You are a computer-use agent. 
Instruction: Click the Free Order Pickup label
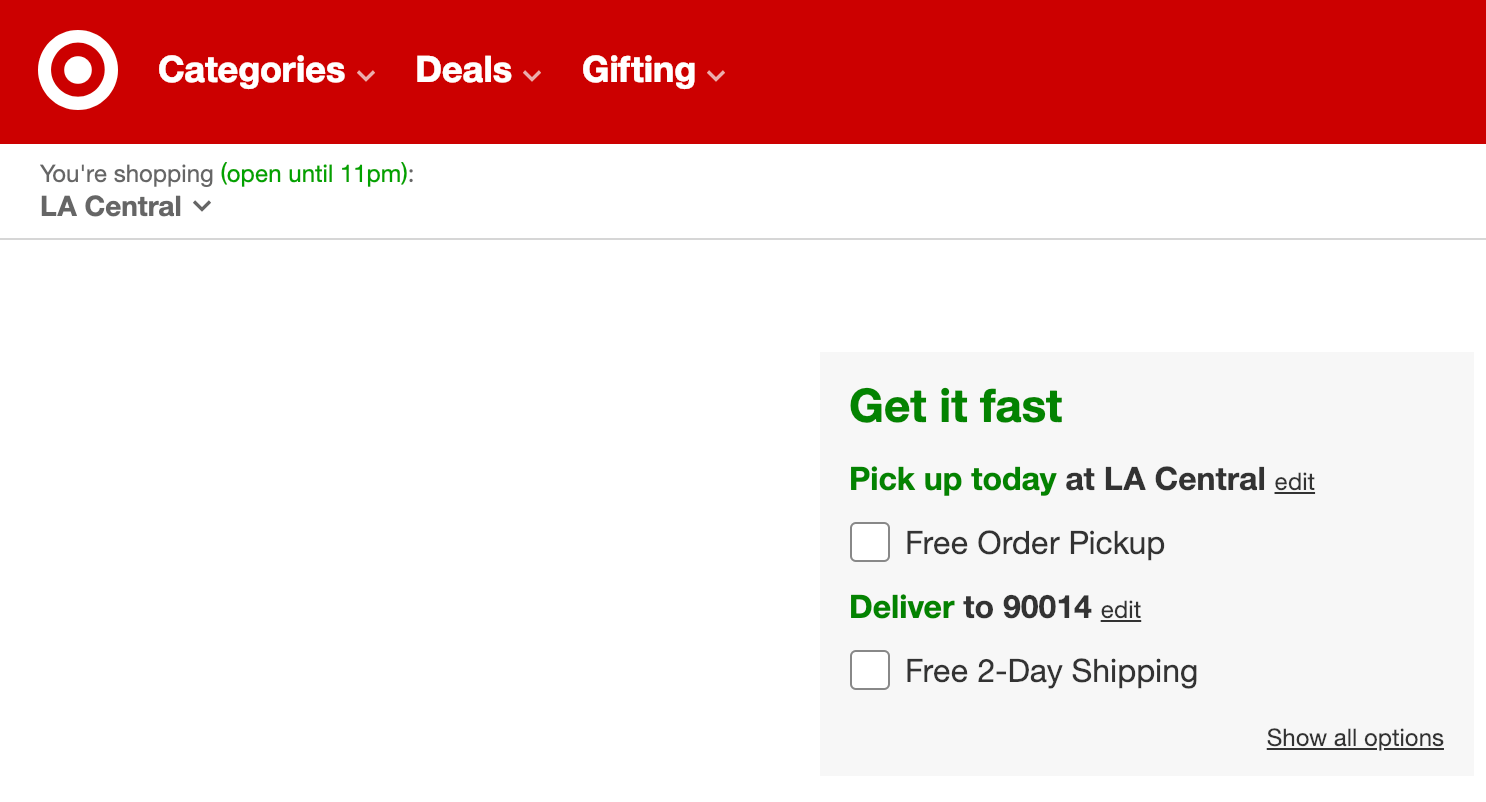(1034, 543)
